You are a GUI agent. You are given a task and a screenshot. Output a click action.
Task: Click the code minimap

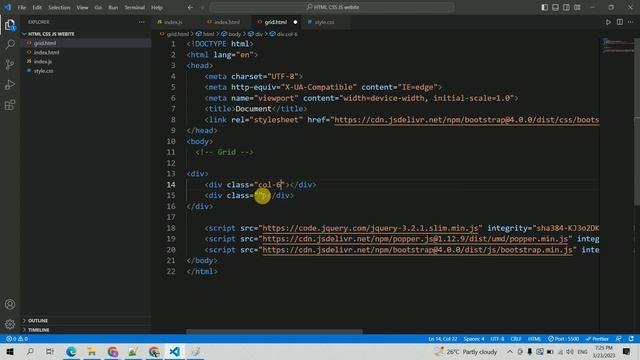click(x=617, y=46)
